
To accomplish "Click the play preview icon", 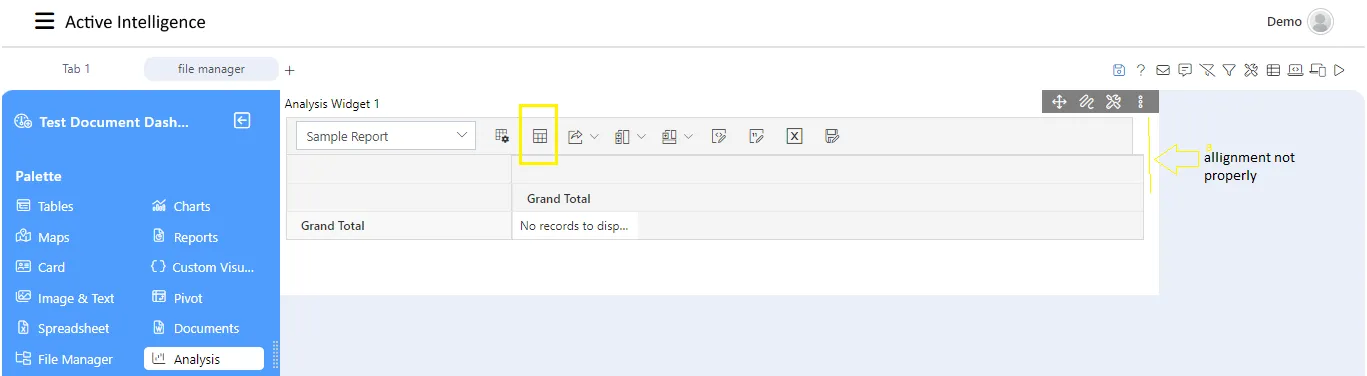I will [1340, 70].
